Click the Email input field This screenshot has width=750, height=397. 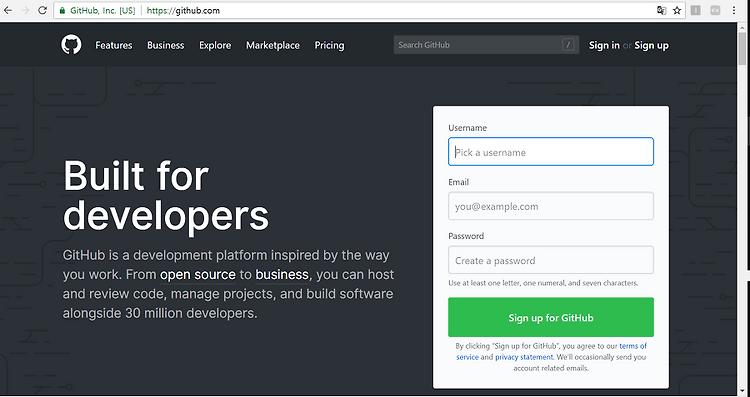tap(551, 206)
